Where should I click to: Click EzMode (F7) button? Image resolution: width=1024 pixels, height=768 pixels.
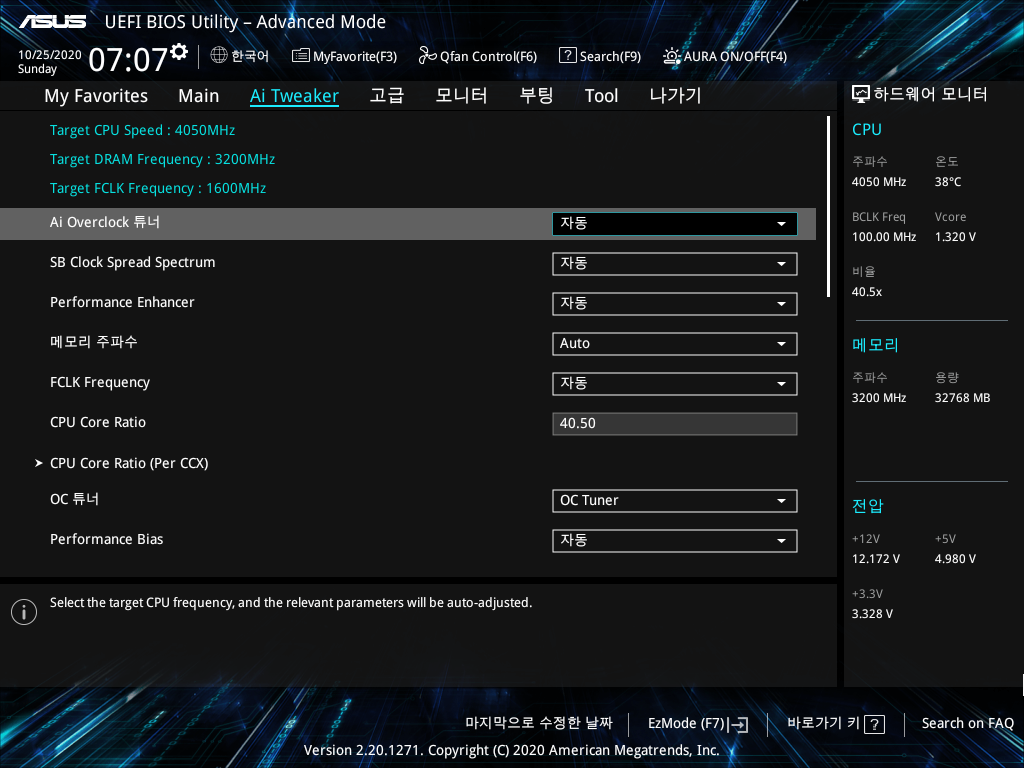tap(698, 724)
